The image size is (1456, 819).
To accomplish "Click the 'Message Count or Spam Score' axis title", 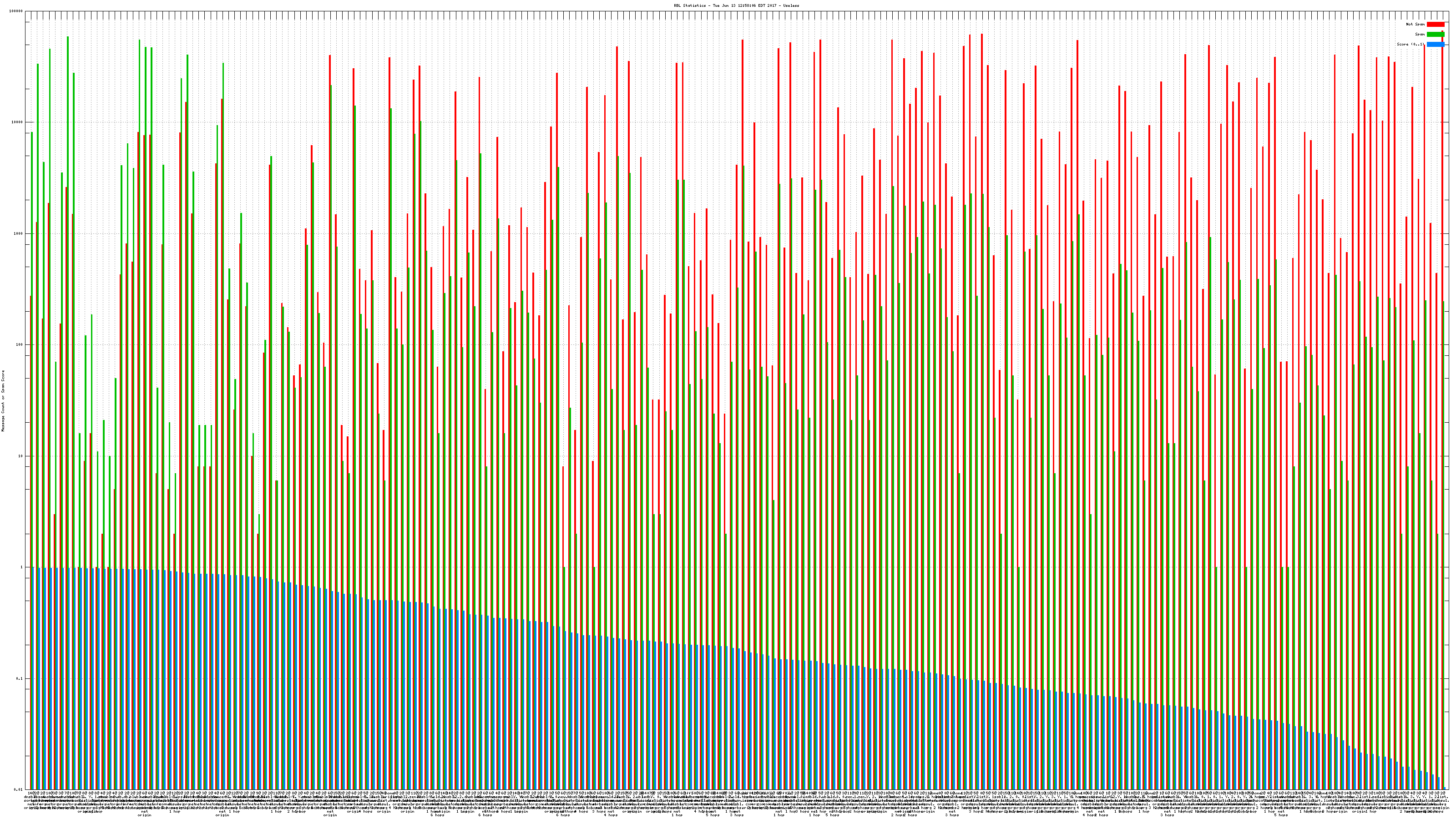I will (x=3, y=401).
